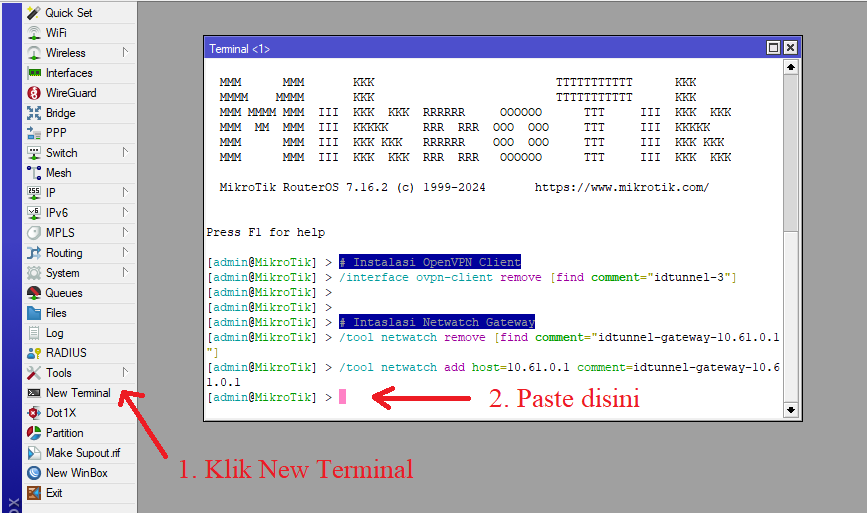
Task: Click the Bridge icon in sidebar
Action: (34, 113)
